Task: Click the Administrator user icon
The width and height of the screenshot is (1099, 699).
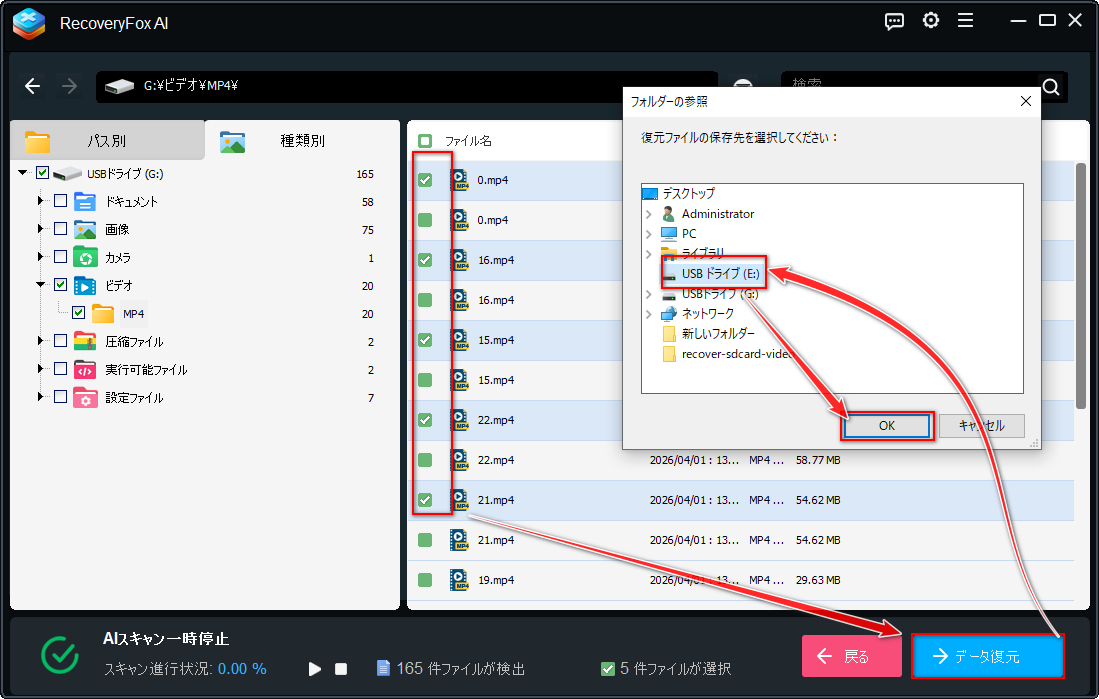Action: coord(669,214)
